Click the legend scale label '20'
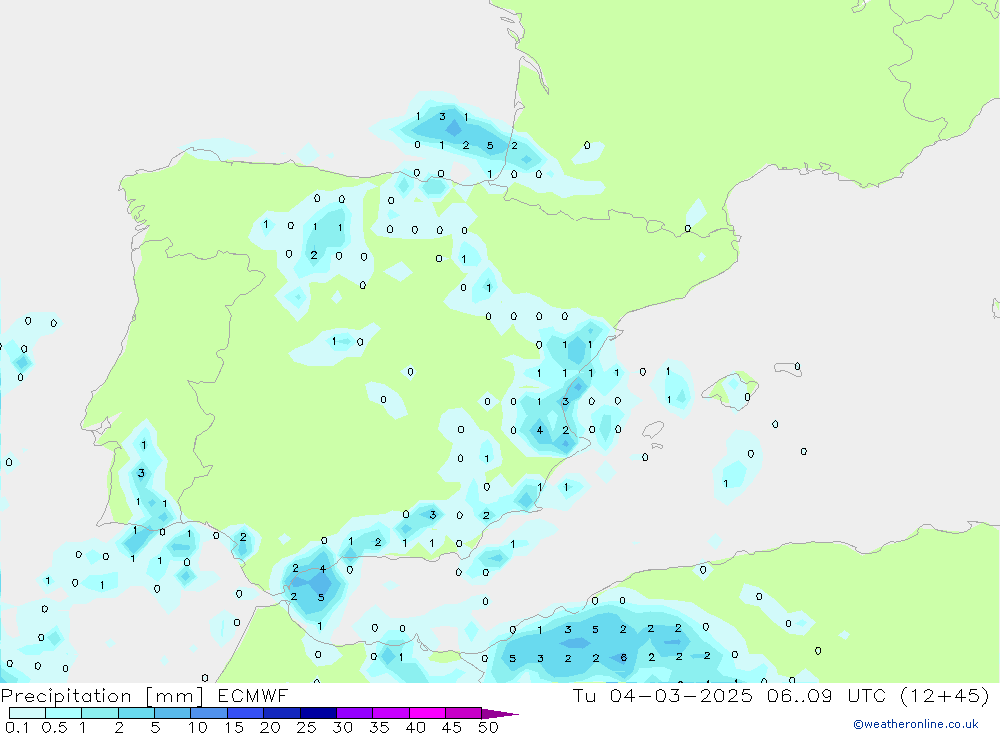Image resolution: width=1000 pixels, height=733 pixels. (x=270, y=727)
